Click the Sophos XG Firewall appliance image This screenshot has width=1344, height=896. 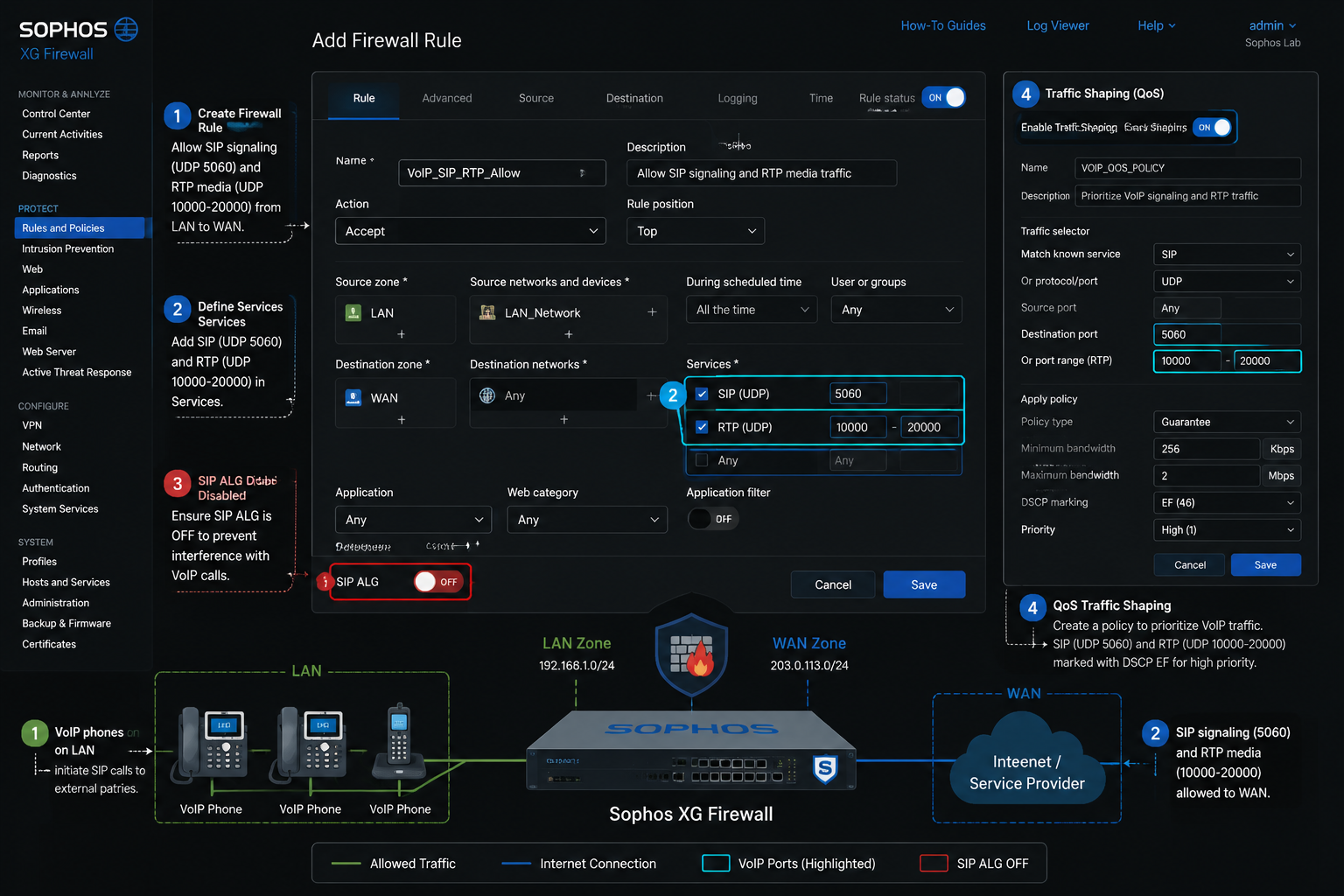(691, 752)
